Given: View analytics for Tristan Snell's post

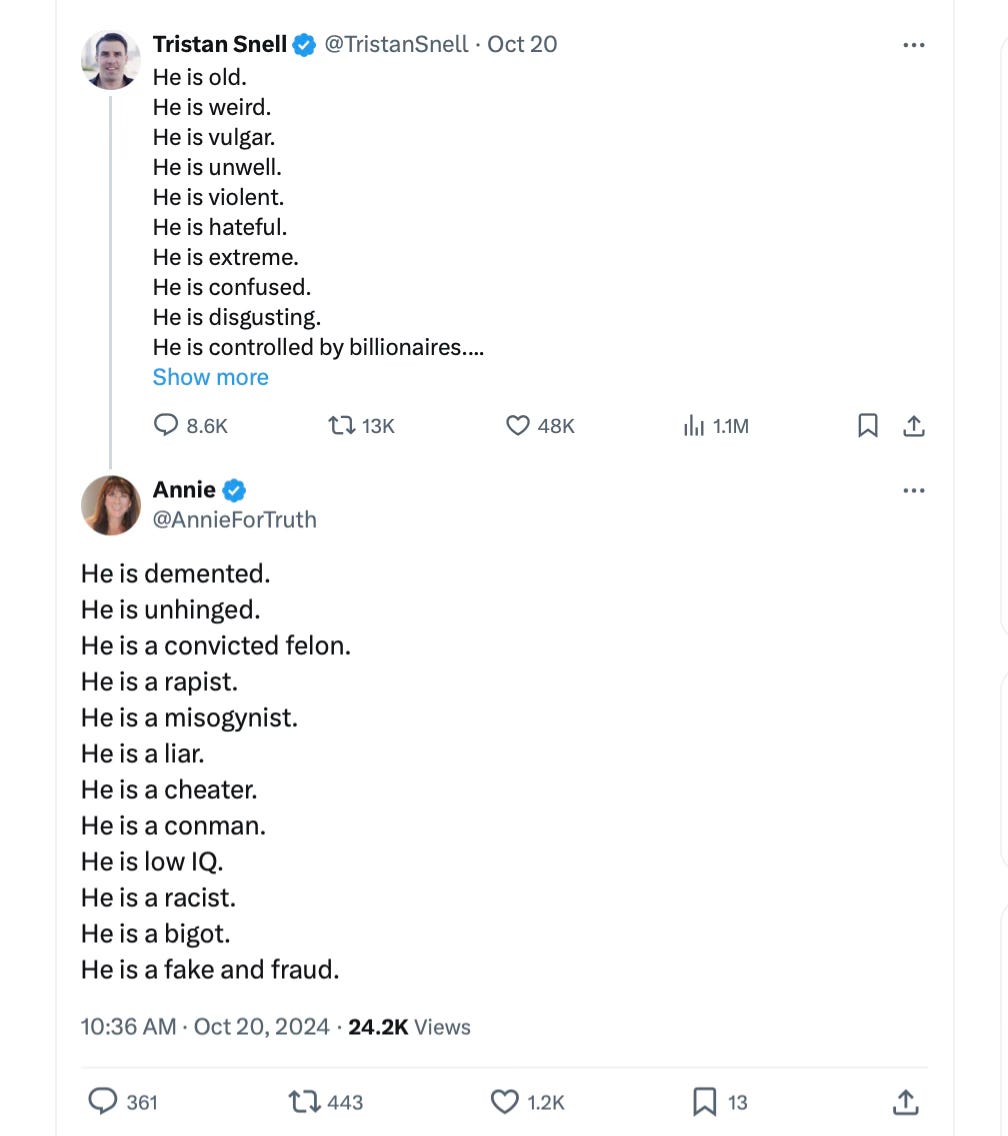Looking at the screenshot, I should pyautogui.click(x=694, y=426).
